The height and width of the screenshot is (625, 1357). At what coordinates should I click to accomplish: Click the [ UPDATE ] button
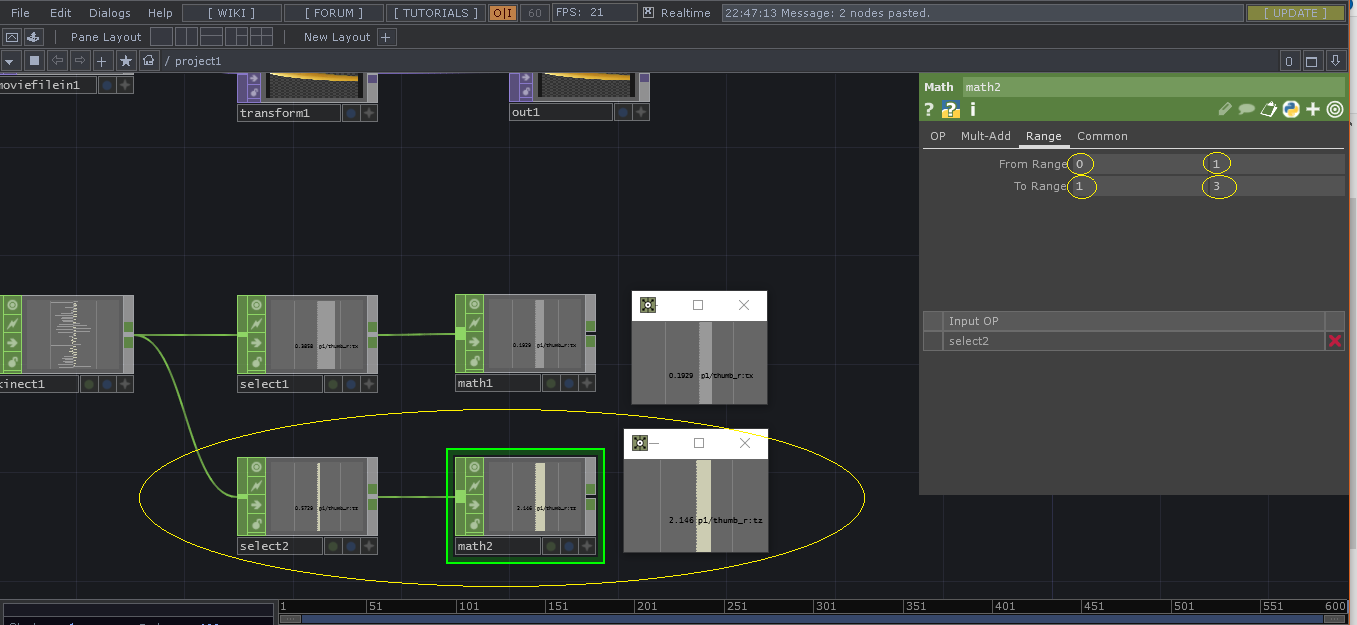(x=1298, y=13)
